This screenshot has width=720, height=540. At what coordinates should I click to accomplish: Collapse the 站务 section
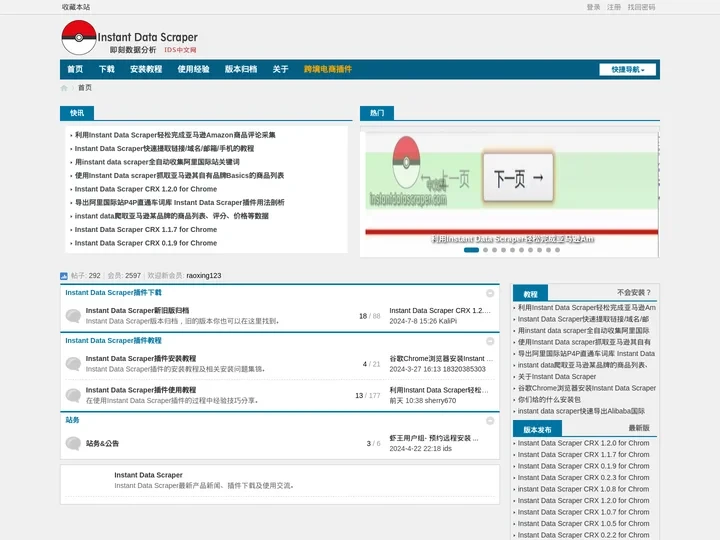coord(490,421)
